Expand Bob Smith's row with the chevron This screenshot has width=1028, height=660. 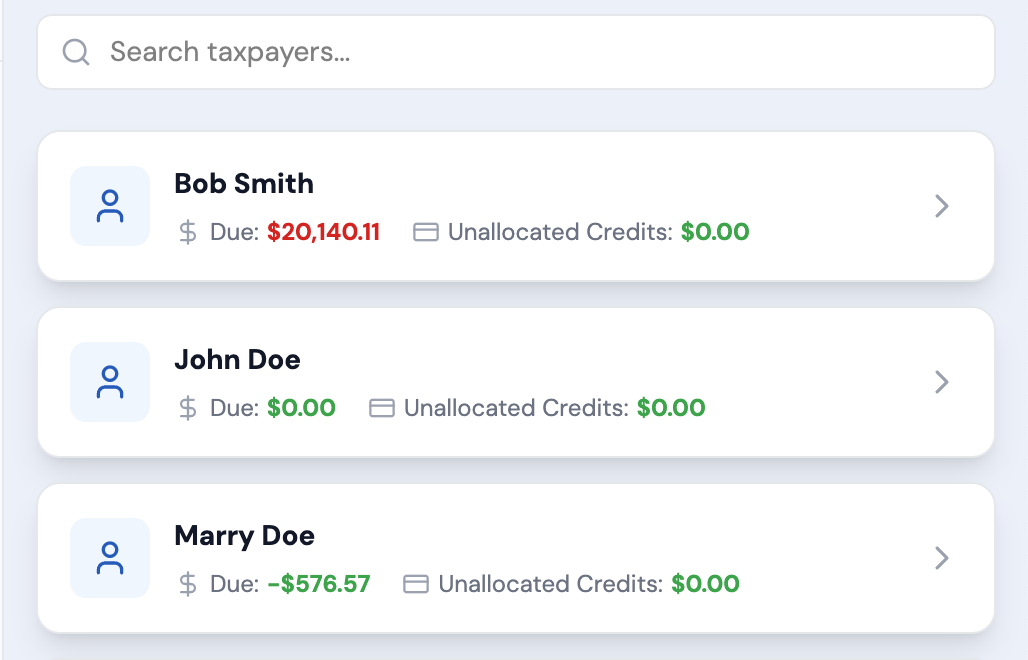coord(941,206)
